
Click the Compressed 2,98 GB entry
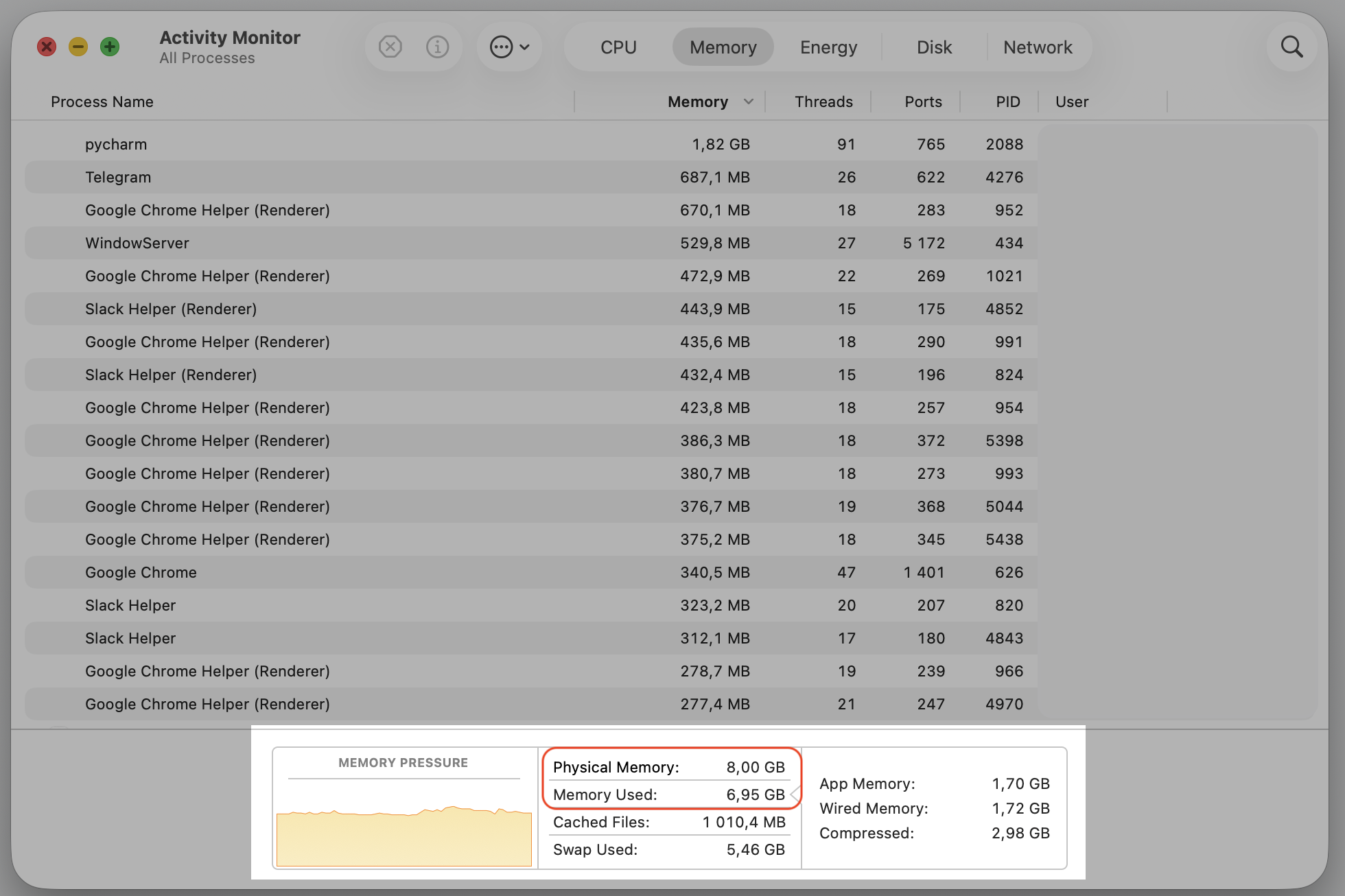click(x=935, y=833)
